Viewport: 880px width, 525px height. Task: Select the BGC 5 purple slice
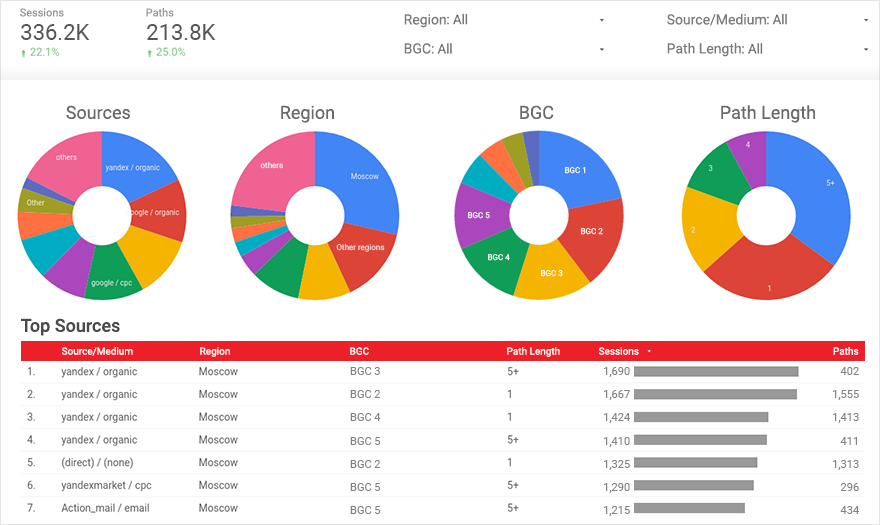(x=480, y=215)
